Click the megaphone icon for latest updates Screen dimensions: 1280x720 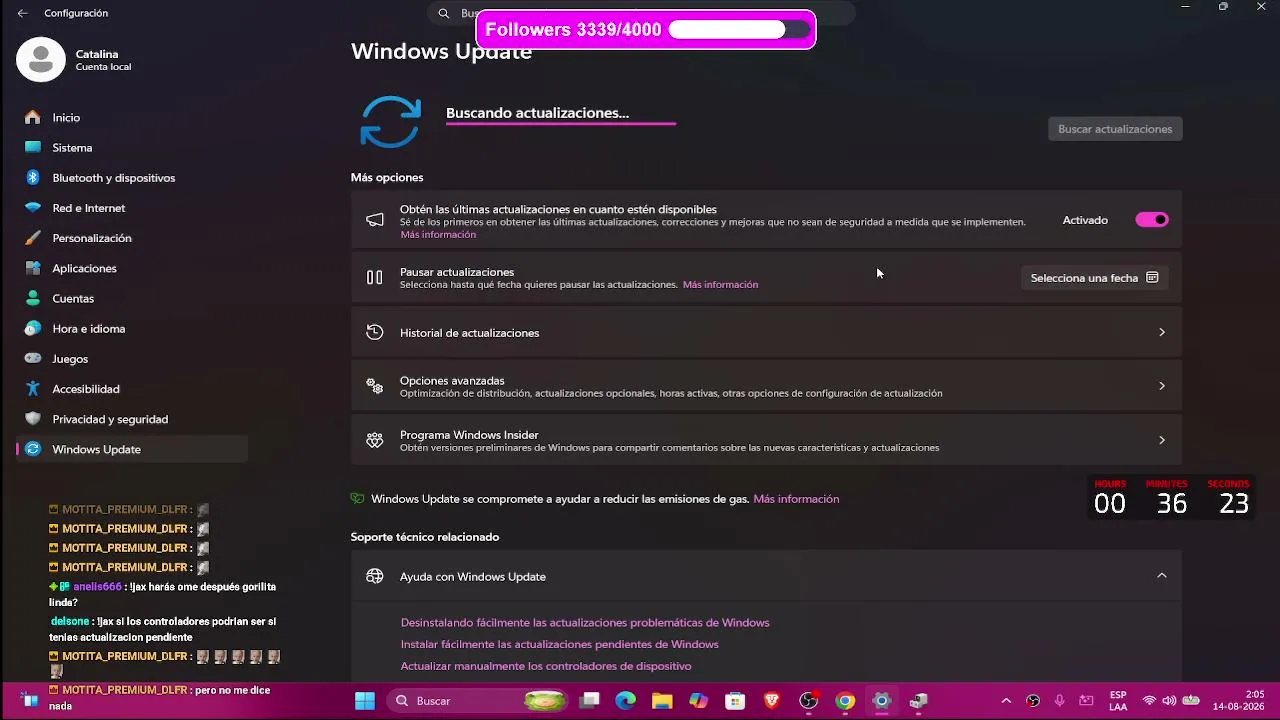[374, 220]
